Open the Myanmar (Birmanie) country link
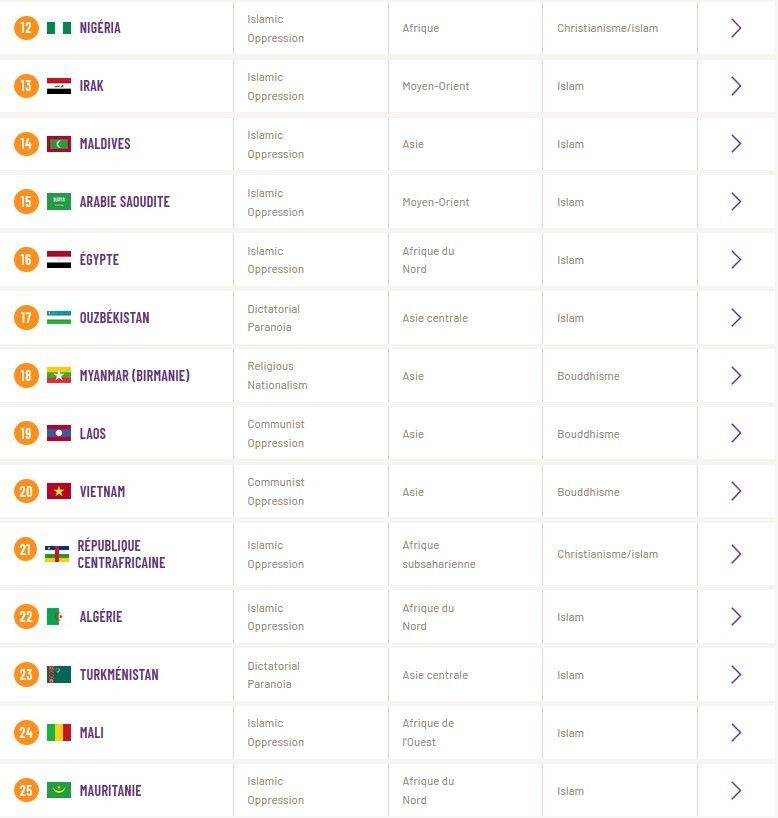 [135, 376]
